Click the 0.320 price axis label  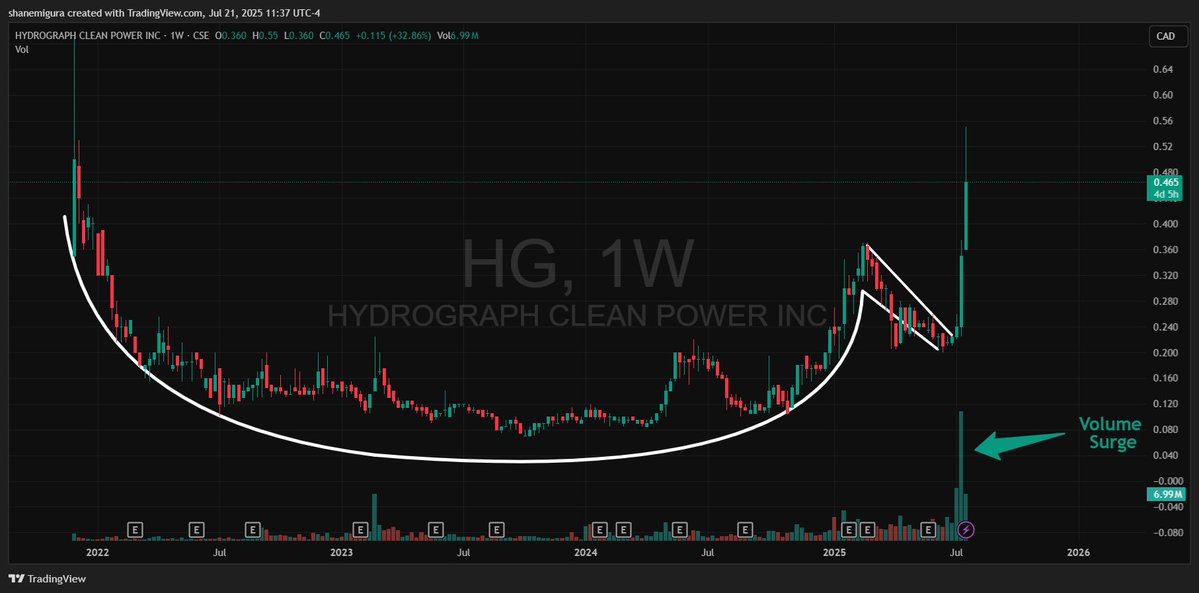tap(1165, 275)
